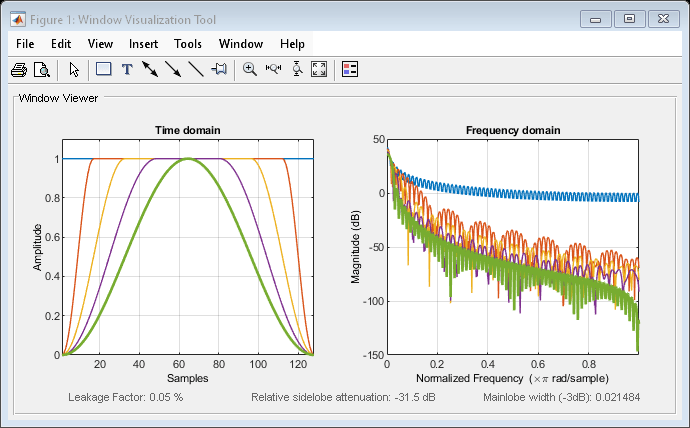Click the pin to axes icon

(x=219, y=69)
